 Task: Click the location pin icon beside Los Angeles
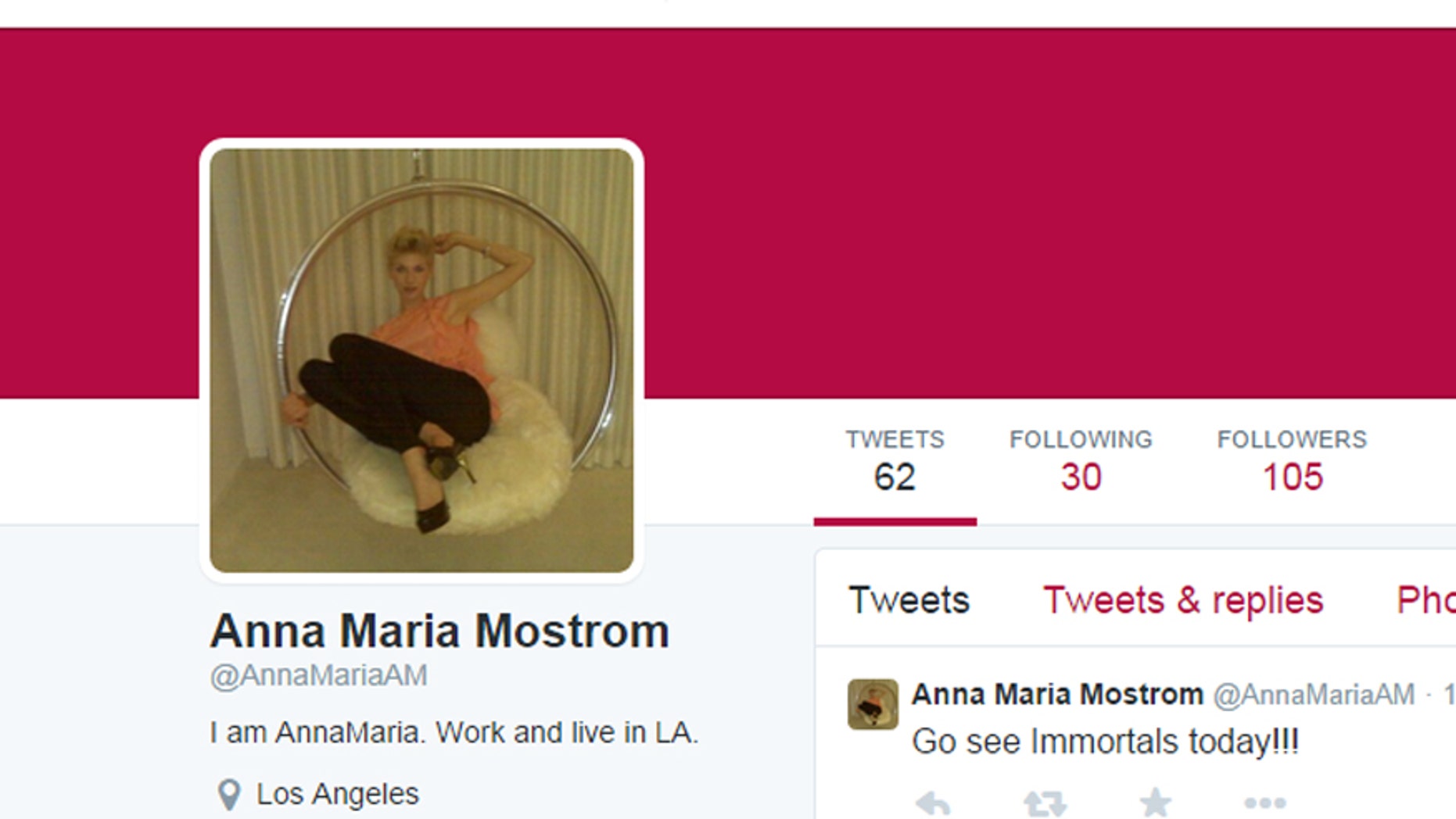tap(228, 795)
